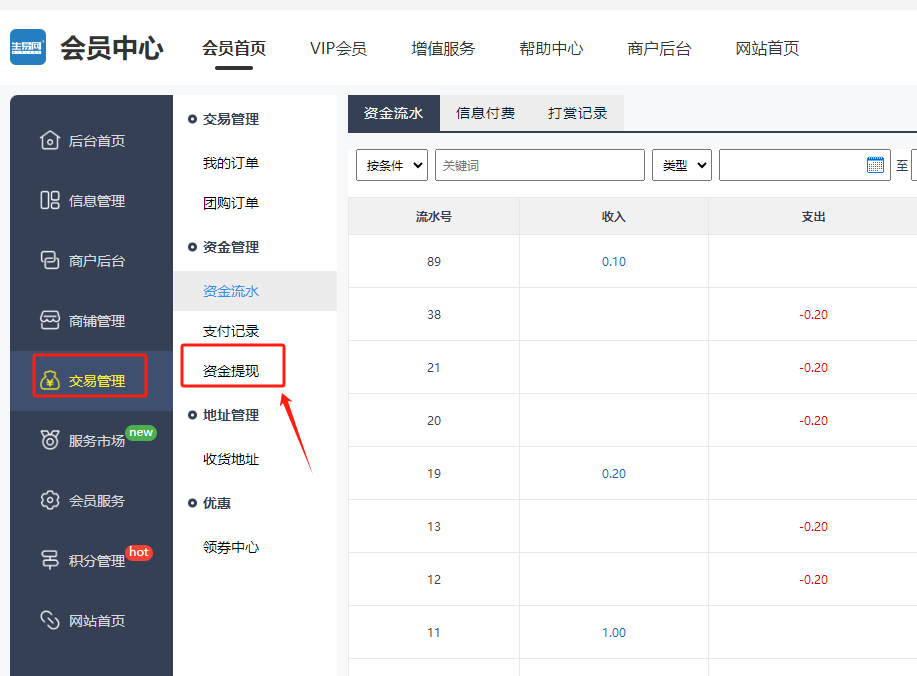Viewport: 917px width, 676px height.
Task: Click the start date input field
Action: [791, 165]
